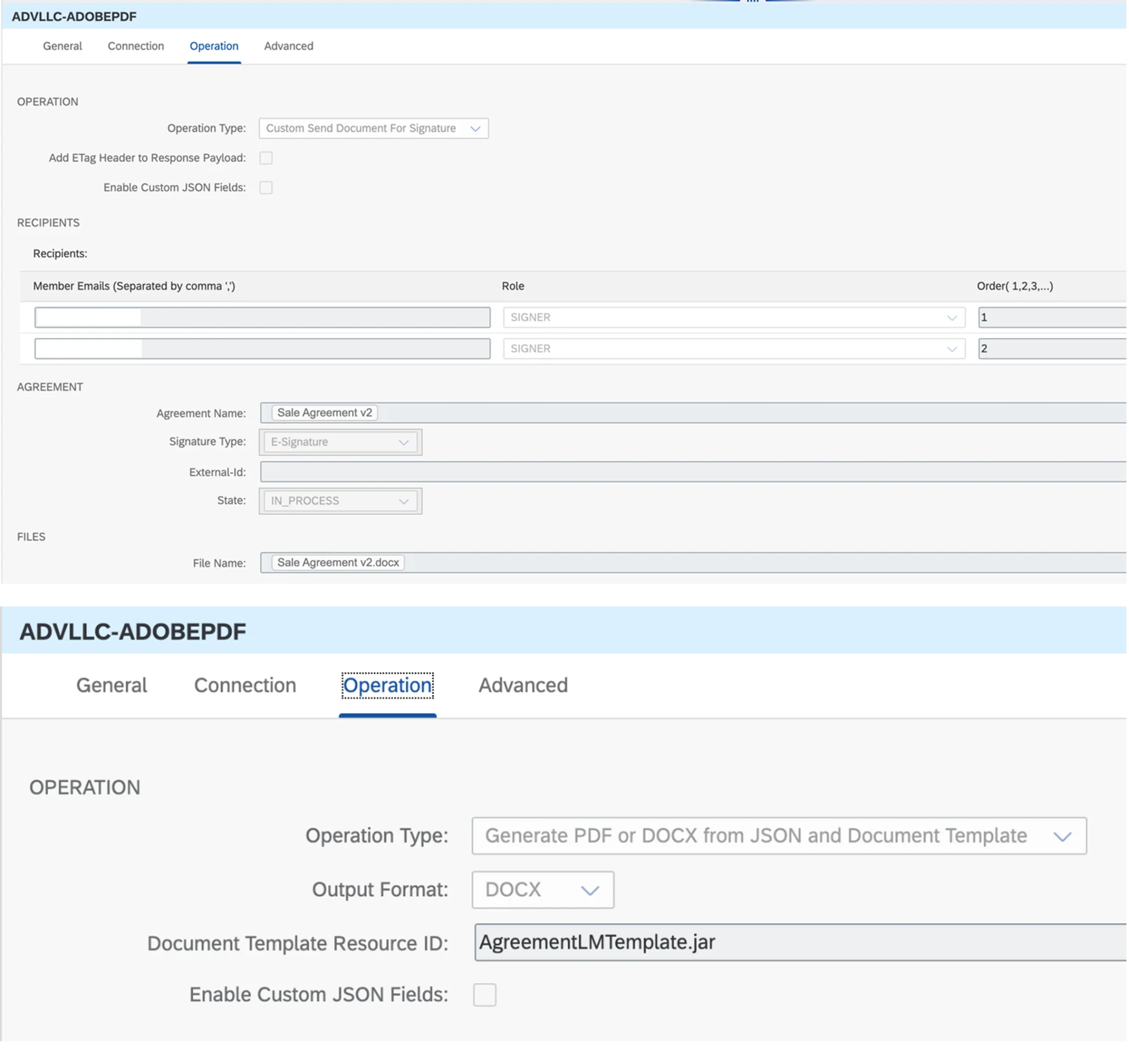
Task: Toggle Enable Custom JSON Fields in lower panel
Action: (x=484, y=995)
